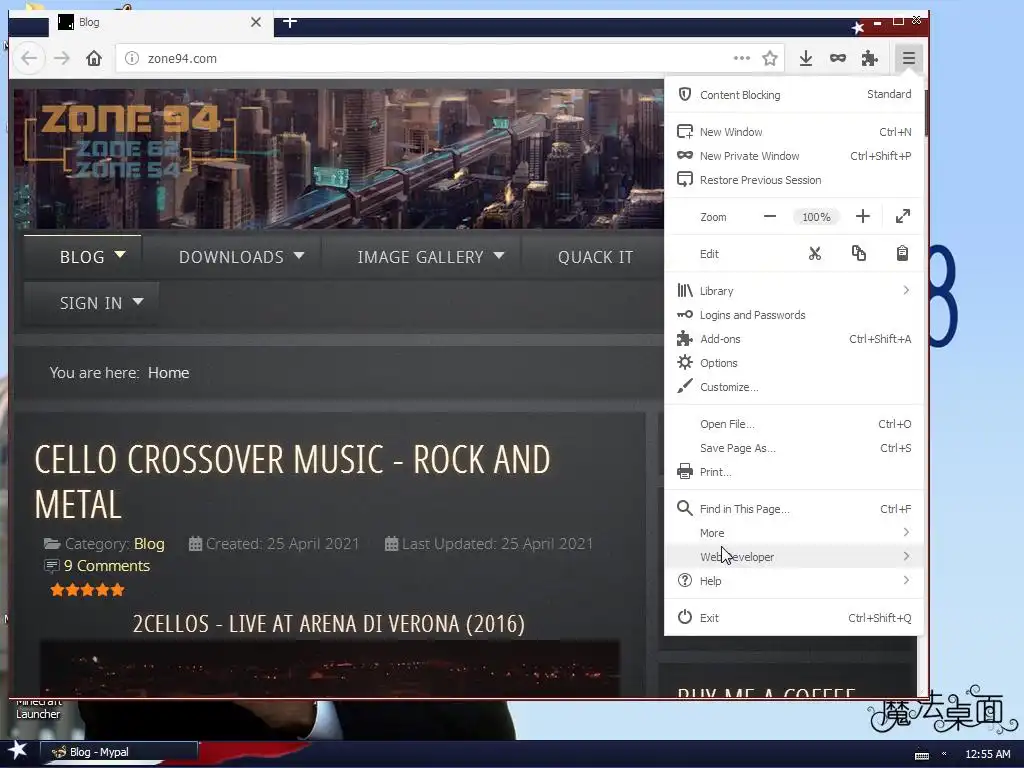Exit the browser via Exit entry
Viewport: 1024px width, 768px height.
(x=794, y=618)
